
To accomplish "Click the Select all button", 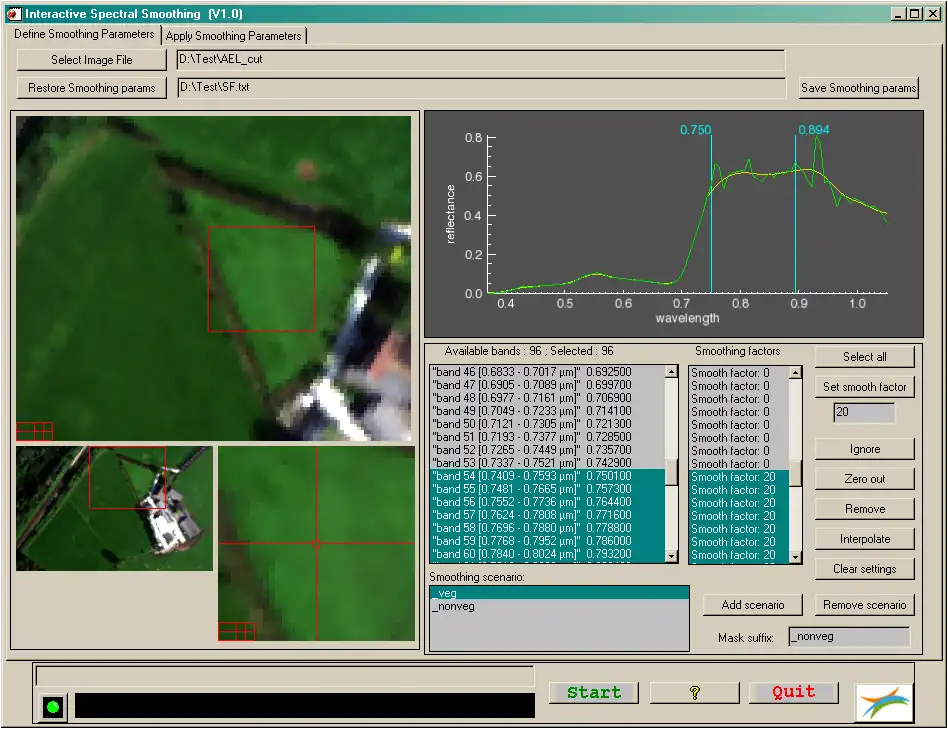I will [x=865, y=357].
